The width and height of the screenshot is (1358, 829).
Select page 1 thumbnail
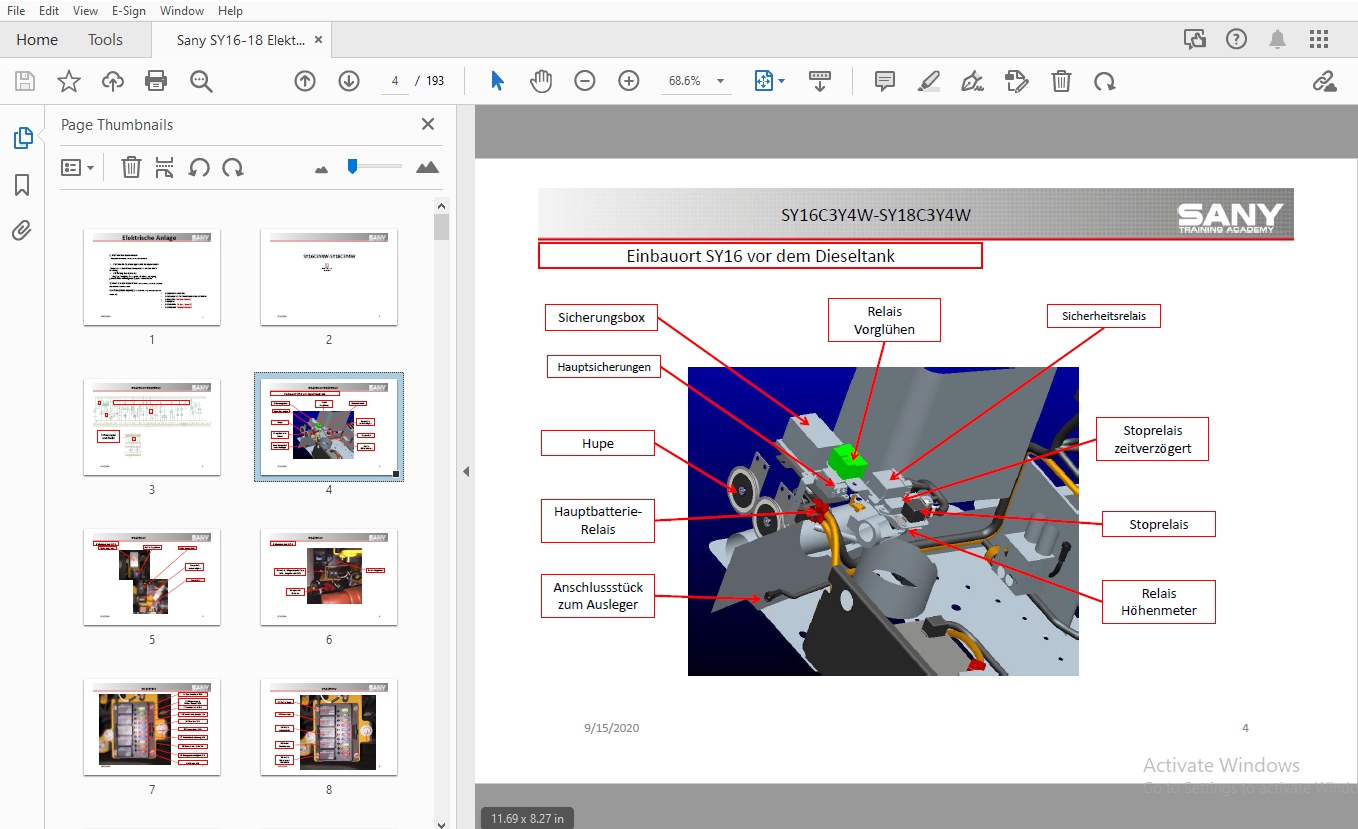click(152, 277)
